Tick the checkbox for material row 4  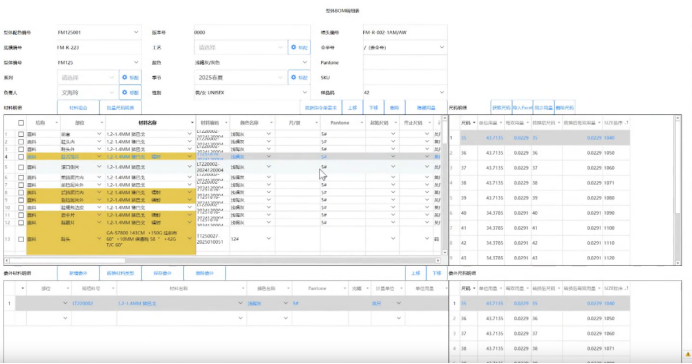click(x=21, y=157)
